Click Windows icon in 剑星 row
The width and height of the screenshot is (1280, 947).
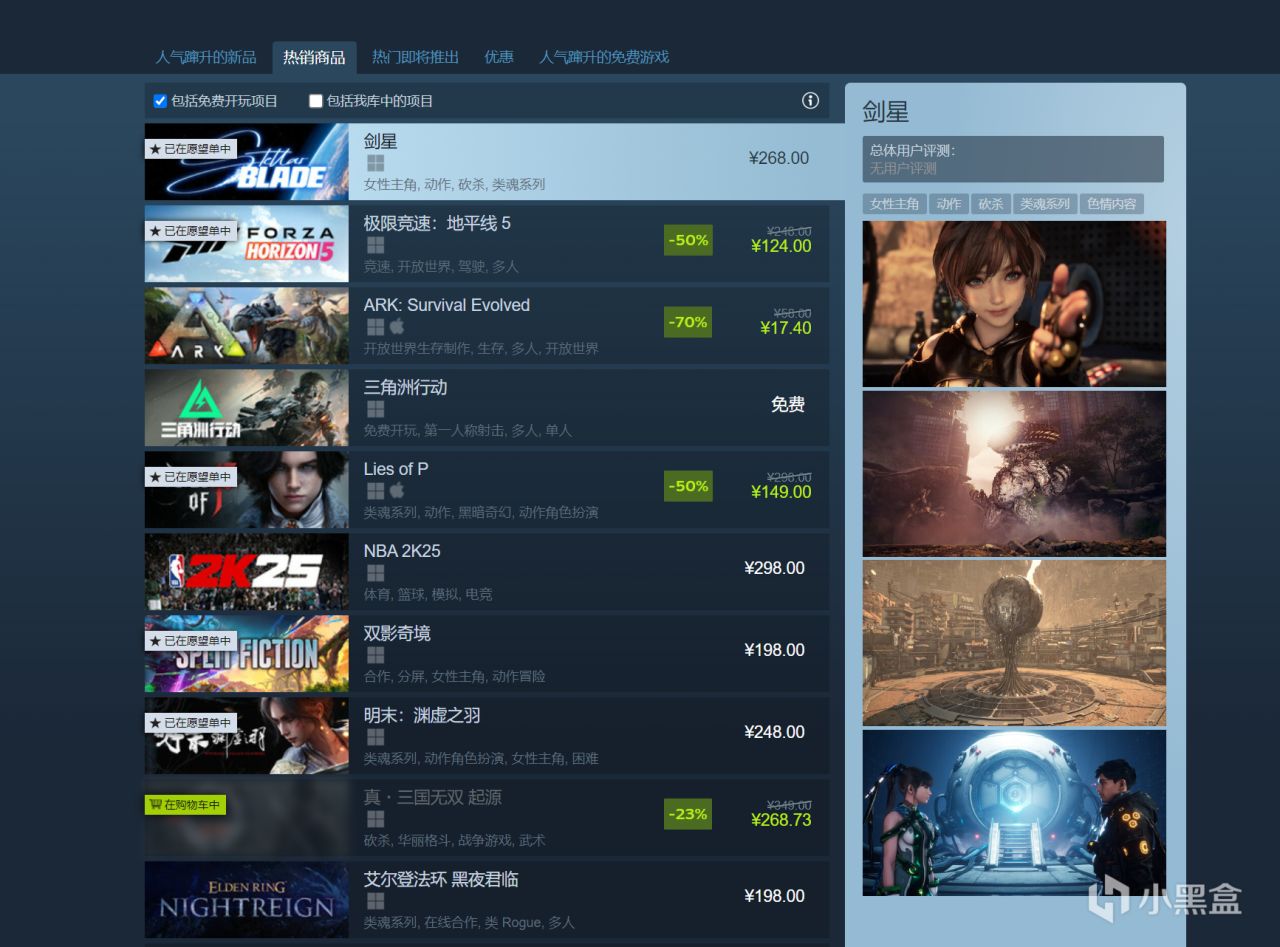(375, 163)
